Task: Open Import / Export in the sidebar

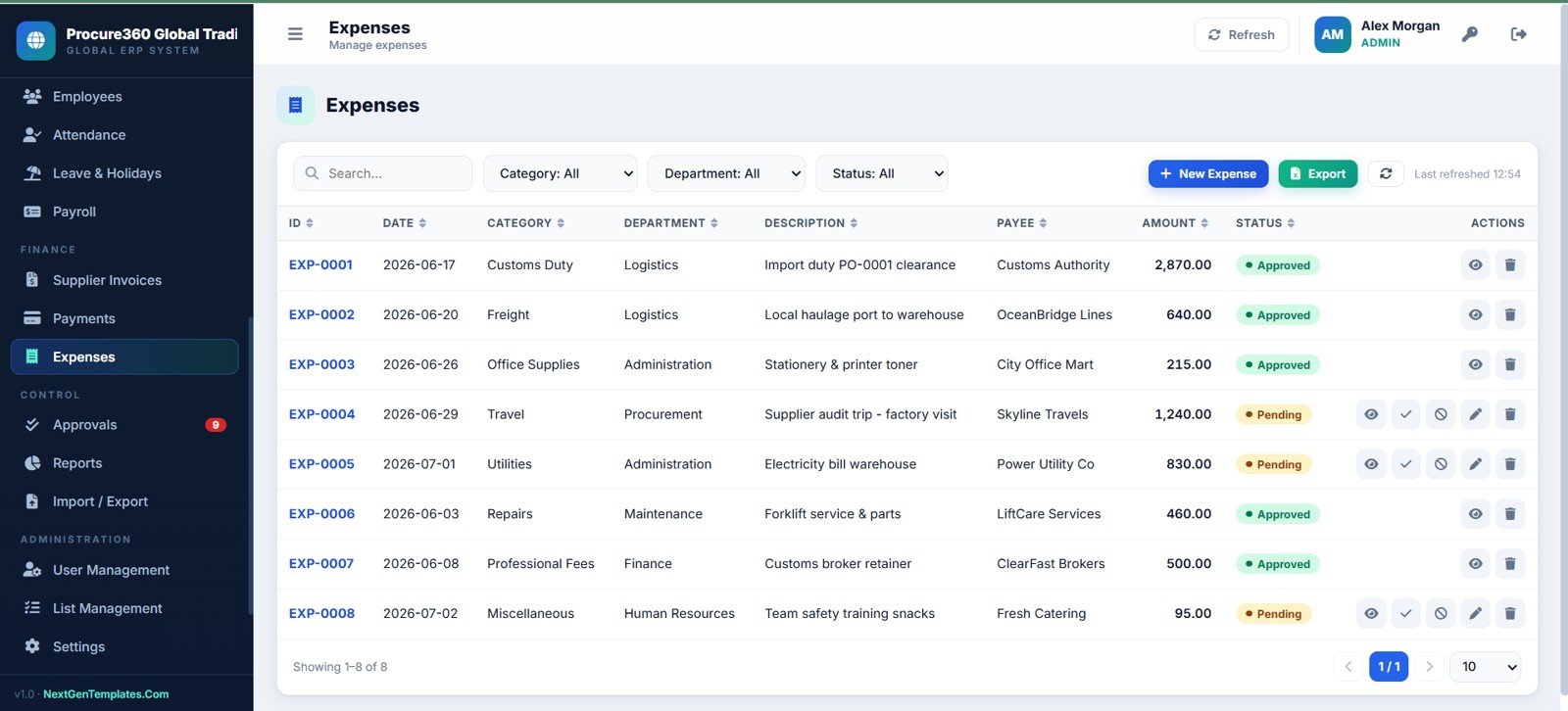Action: point(124,501)
